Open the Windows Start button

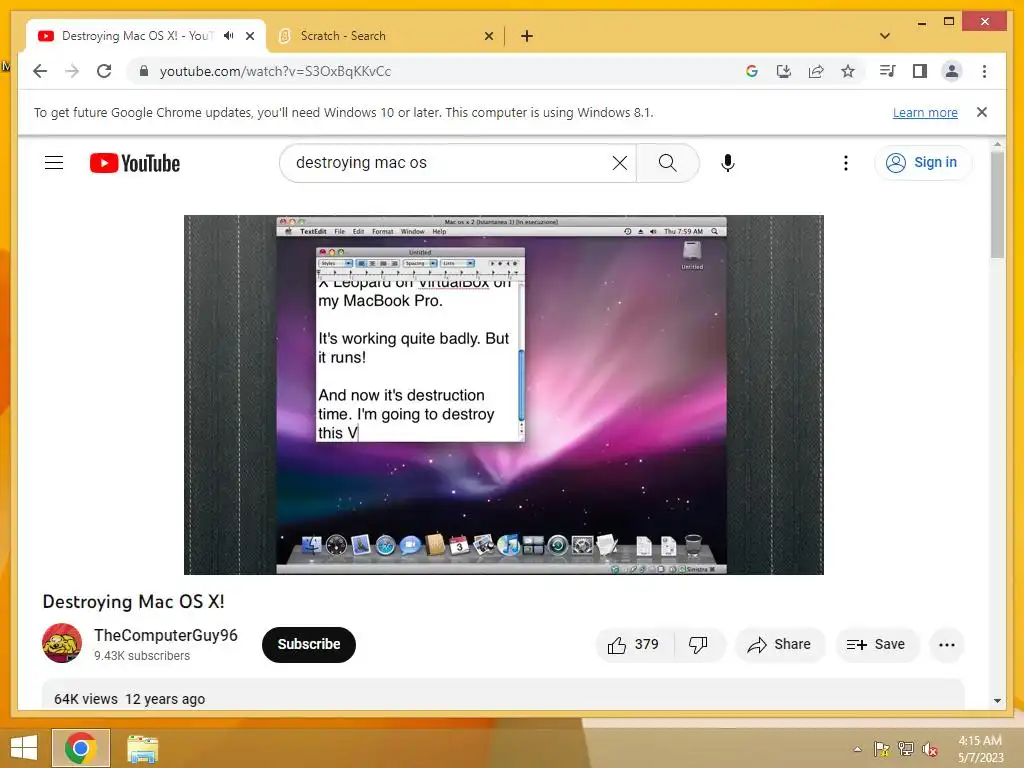pos(24,748)
